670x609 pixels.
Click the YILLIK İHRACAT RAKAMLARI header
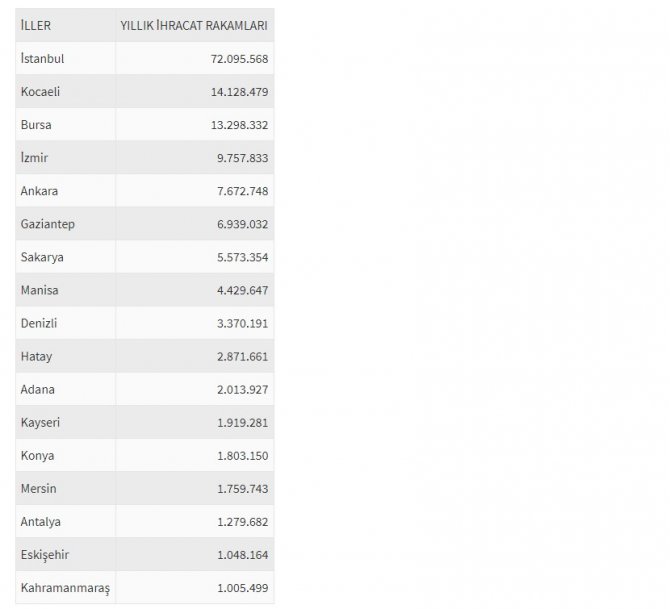(x=193, y=25)
